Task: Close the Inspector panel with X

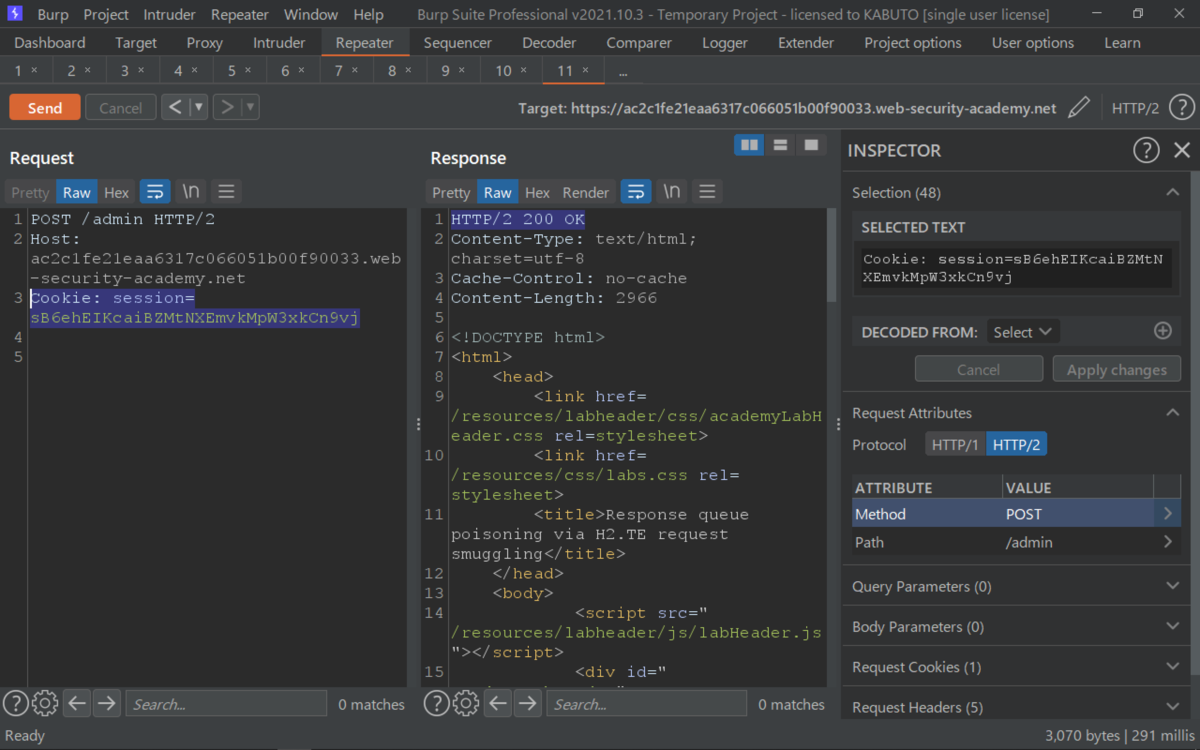Action: 1181,150
